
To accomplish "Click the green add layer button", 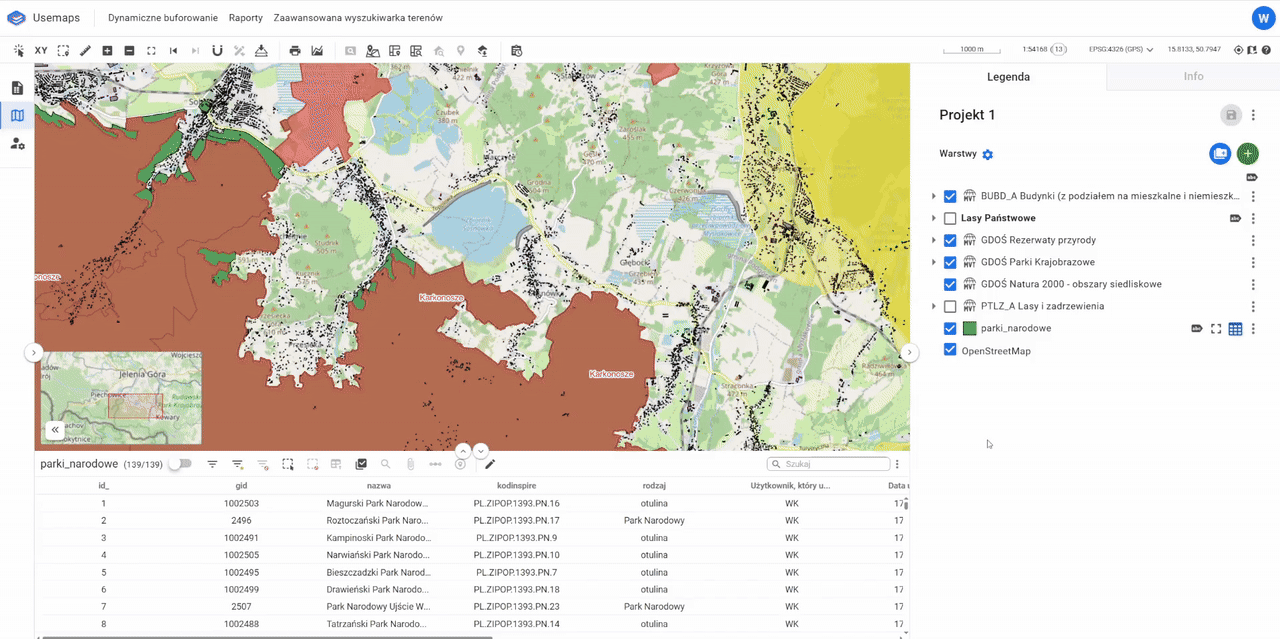I will pyautogui.click(x=1247, y=154).
